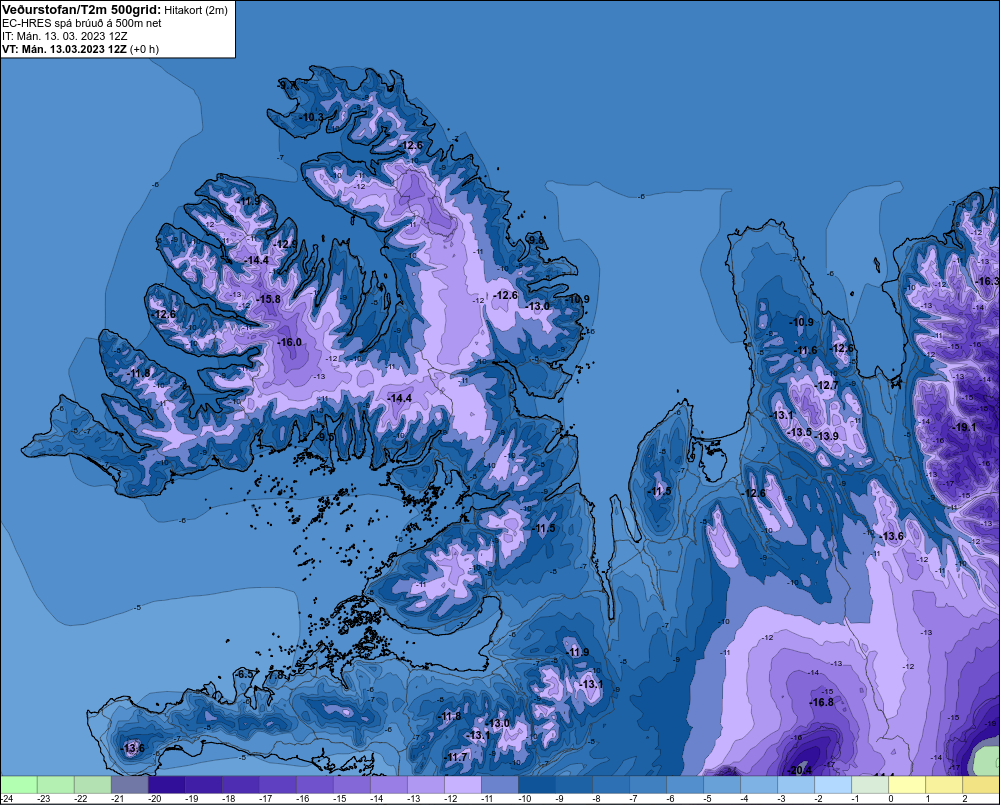Pick the -16 legend color swatch
The image size is (1000, 805).
[x=315, y=784]
